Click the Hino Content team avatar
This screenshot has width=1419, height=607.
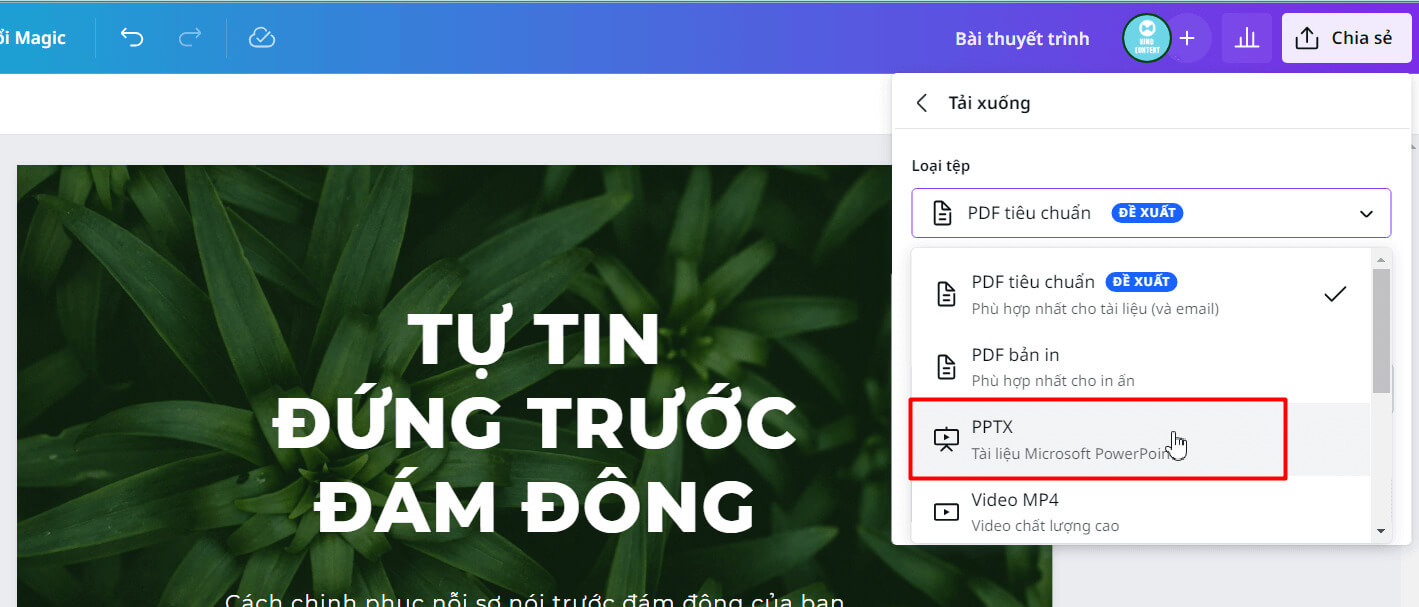1146,38
